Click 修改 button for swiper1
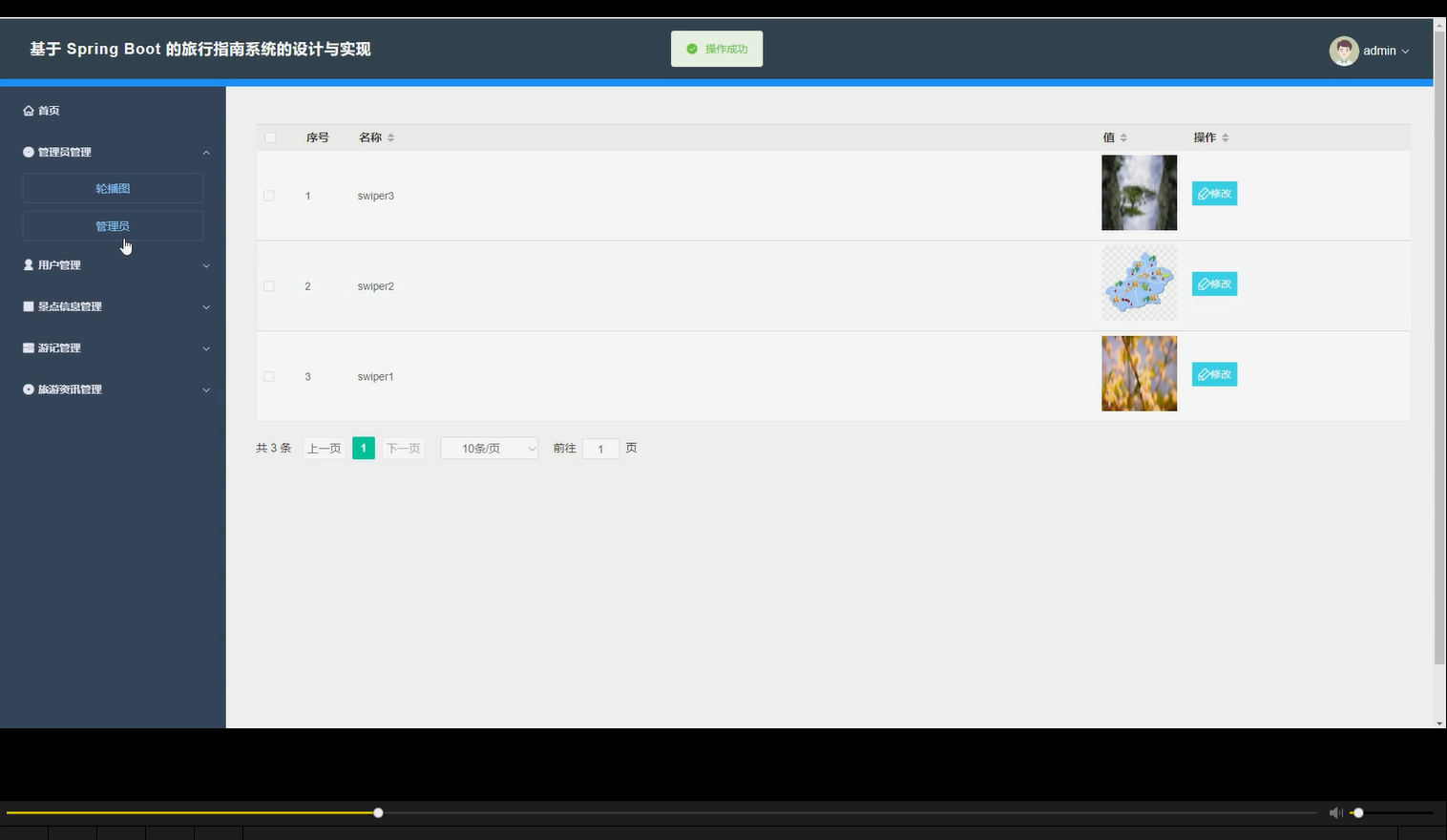 point(1214,374)
